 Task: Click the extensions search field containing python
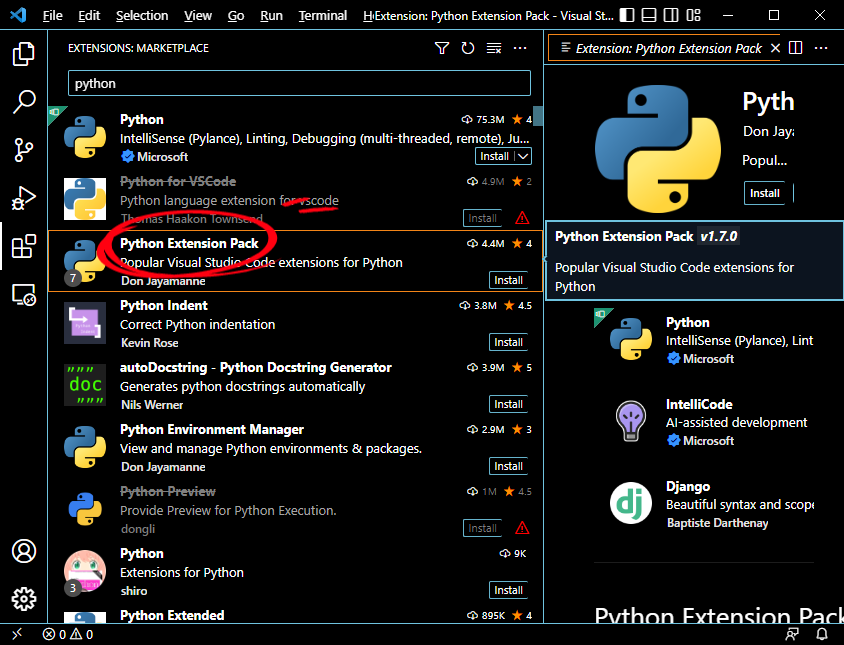(299, 83)
